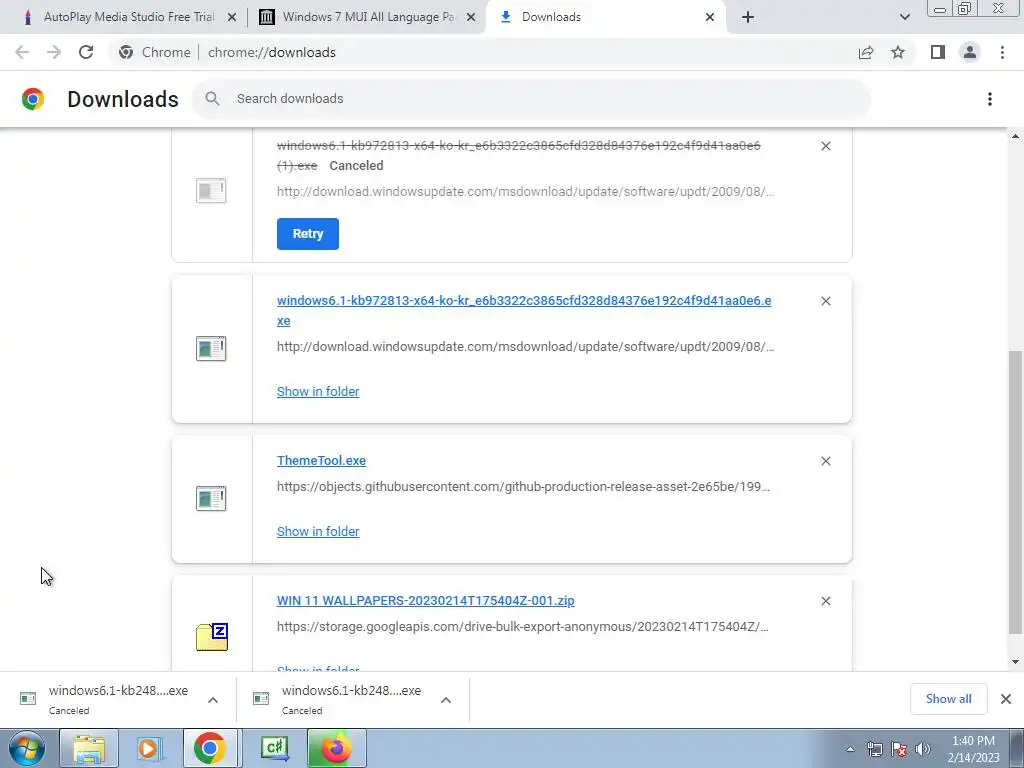The width and height of the screenshot is (1024, 768).
Task: Open the ThemeTool.exe download link
Action: [321, 460]
